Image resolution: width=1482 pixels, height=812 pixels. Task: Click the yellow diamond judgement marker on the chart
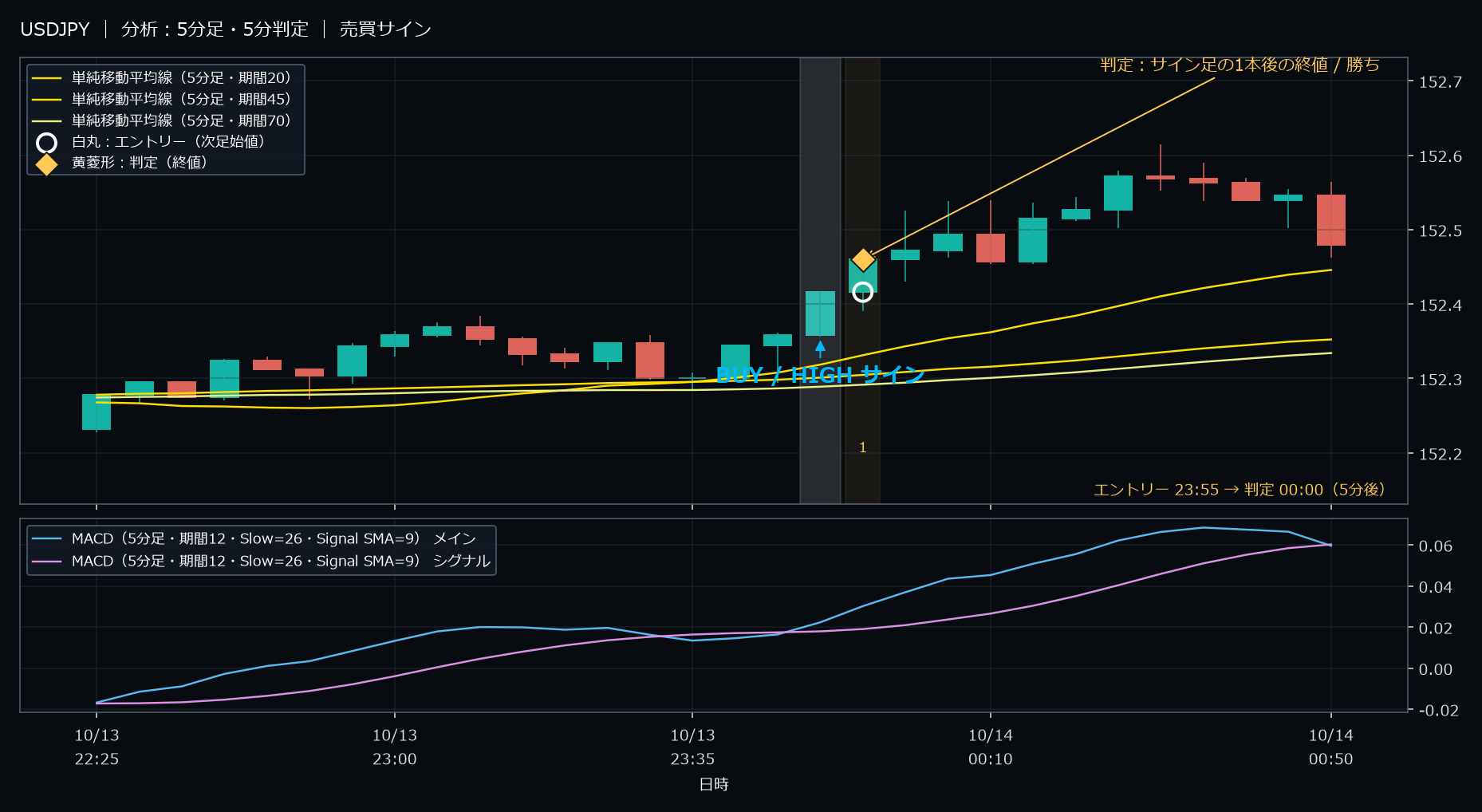pyautogui.click(x=863, y=260)
